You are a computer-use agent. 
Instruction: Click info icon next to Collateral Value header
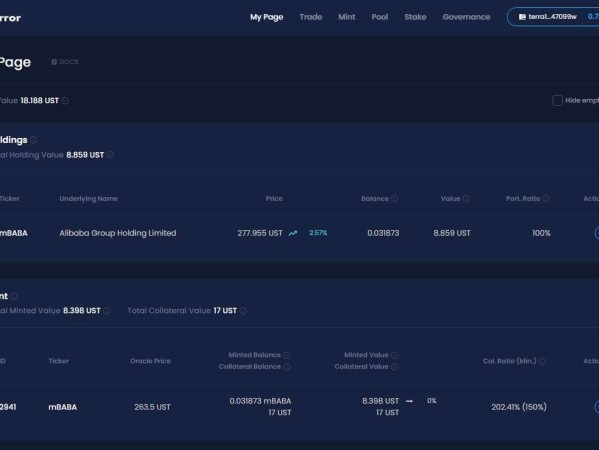(x=395, y=367)
